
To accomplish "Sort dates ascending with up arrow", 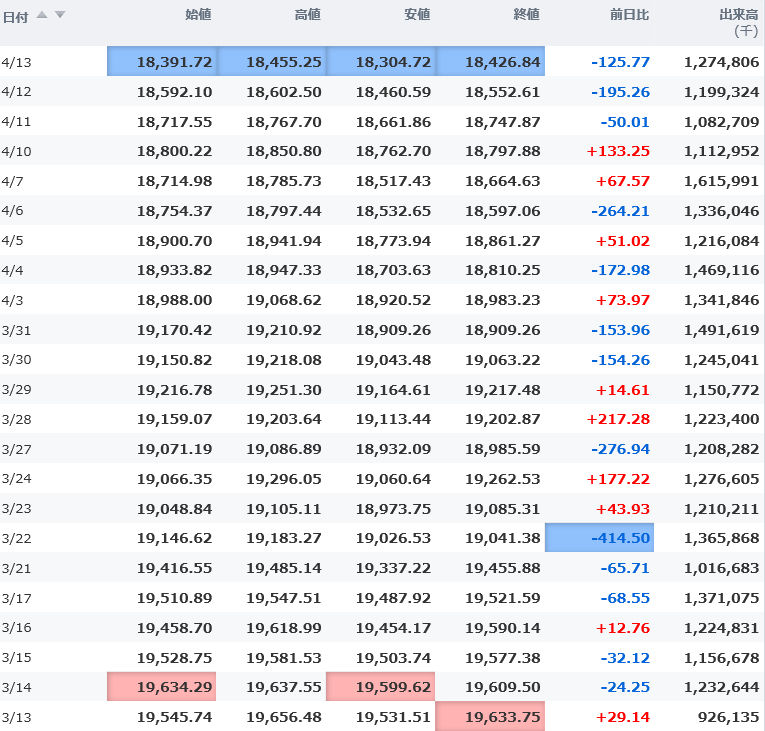I will [42, 15].
